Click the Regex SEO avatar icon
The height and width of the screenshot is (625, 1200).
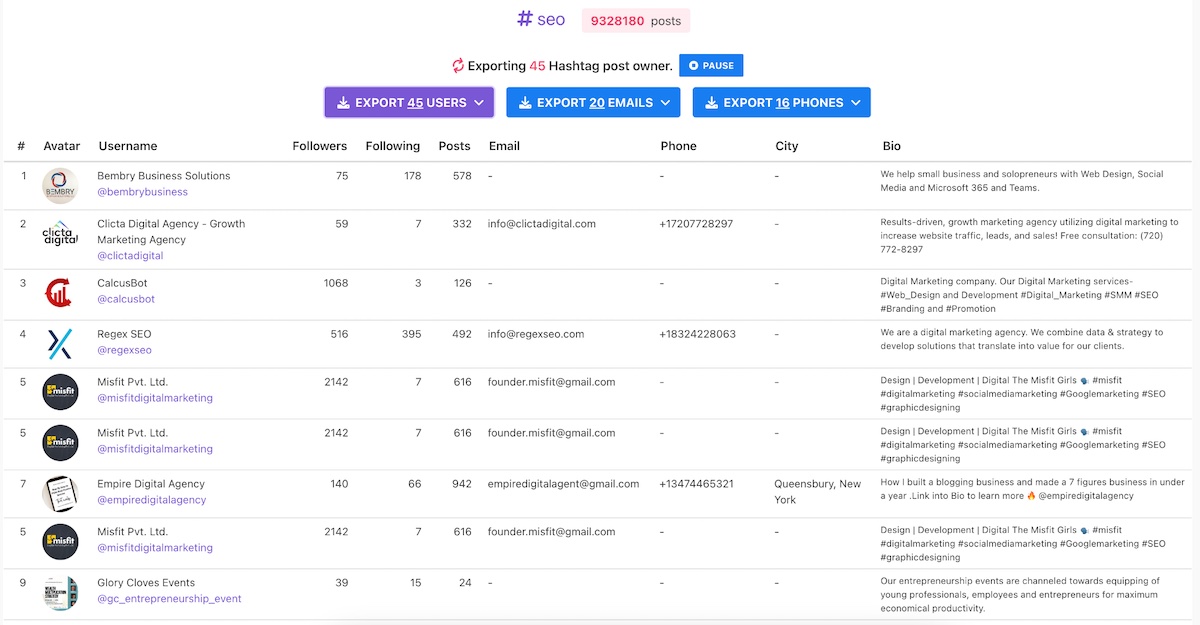pyautogui.click(x=60, y=343)
